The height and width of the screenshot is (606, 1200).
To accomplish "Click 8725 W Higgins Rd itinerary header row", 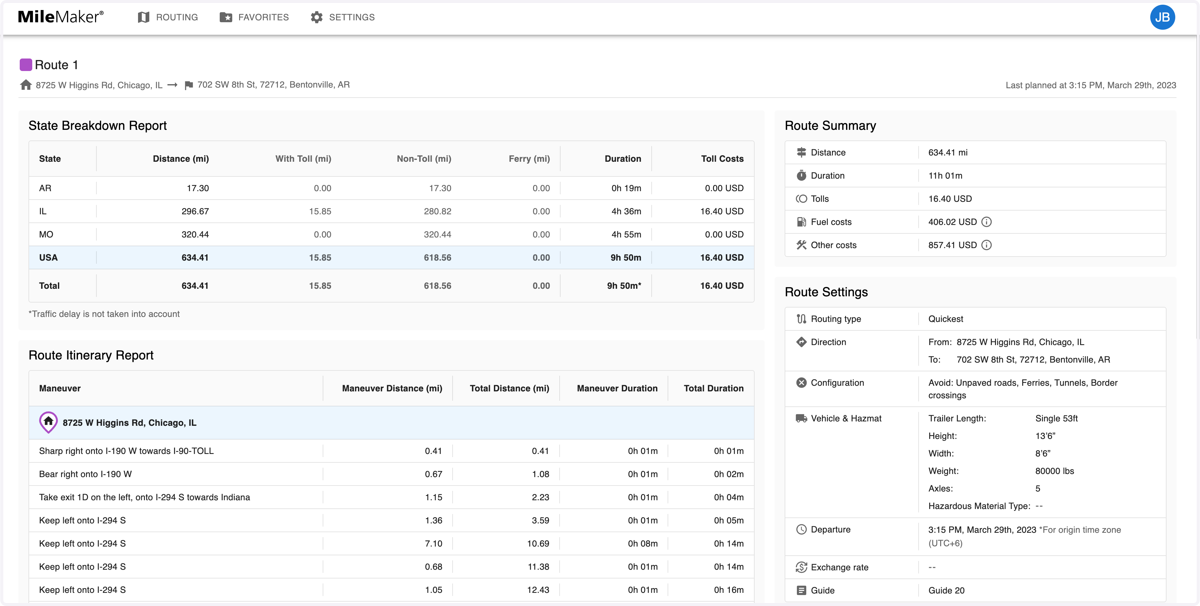I will click(391, 422).
